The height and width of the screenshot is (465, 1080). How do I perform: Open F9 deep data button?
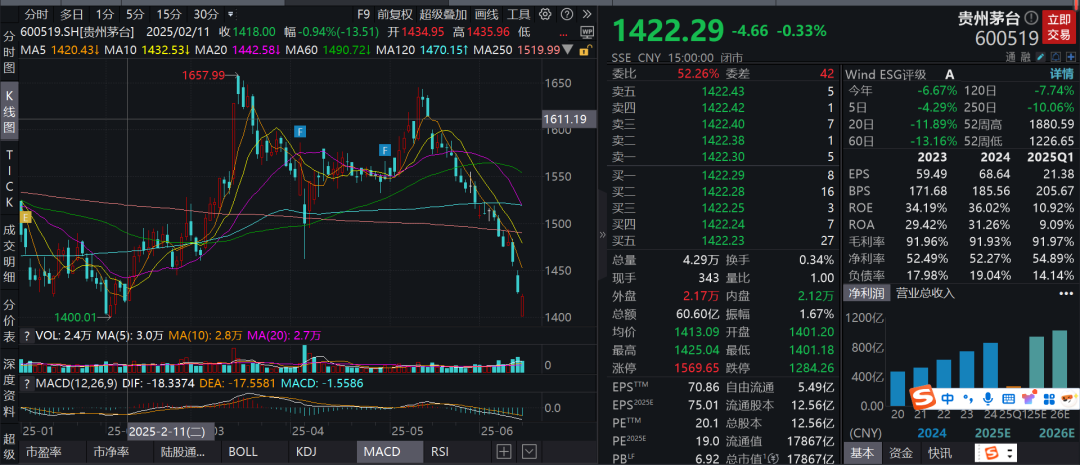point(364,14)
